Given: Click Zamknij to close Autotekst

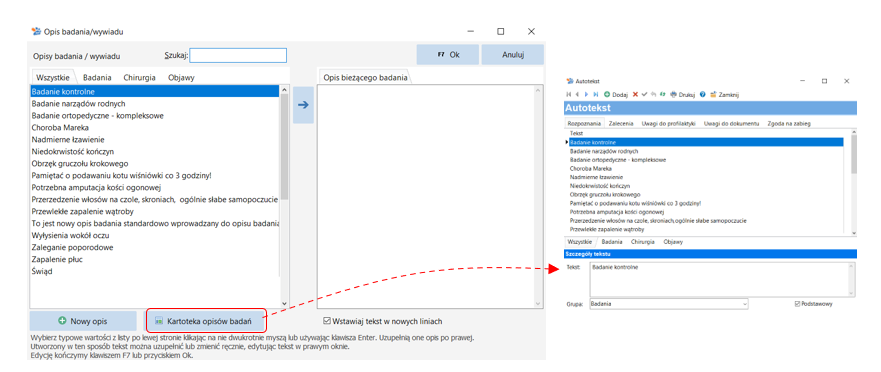Looking at the screenshot, I should 725,94.
